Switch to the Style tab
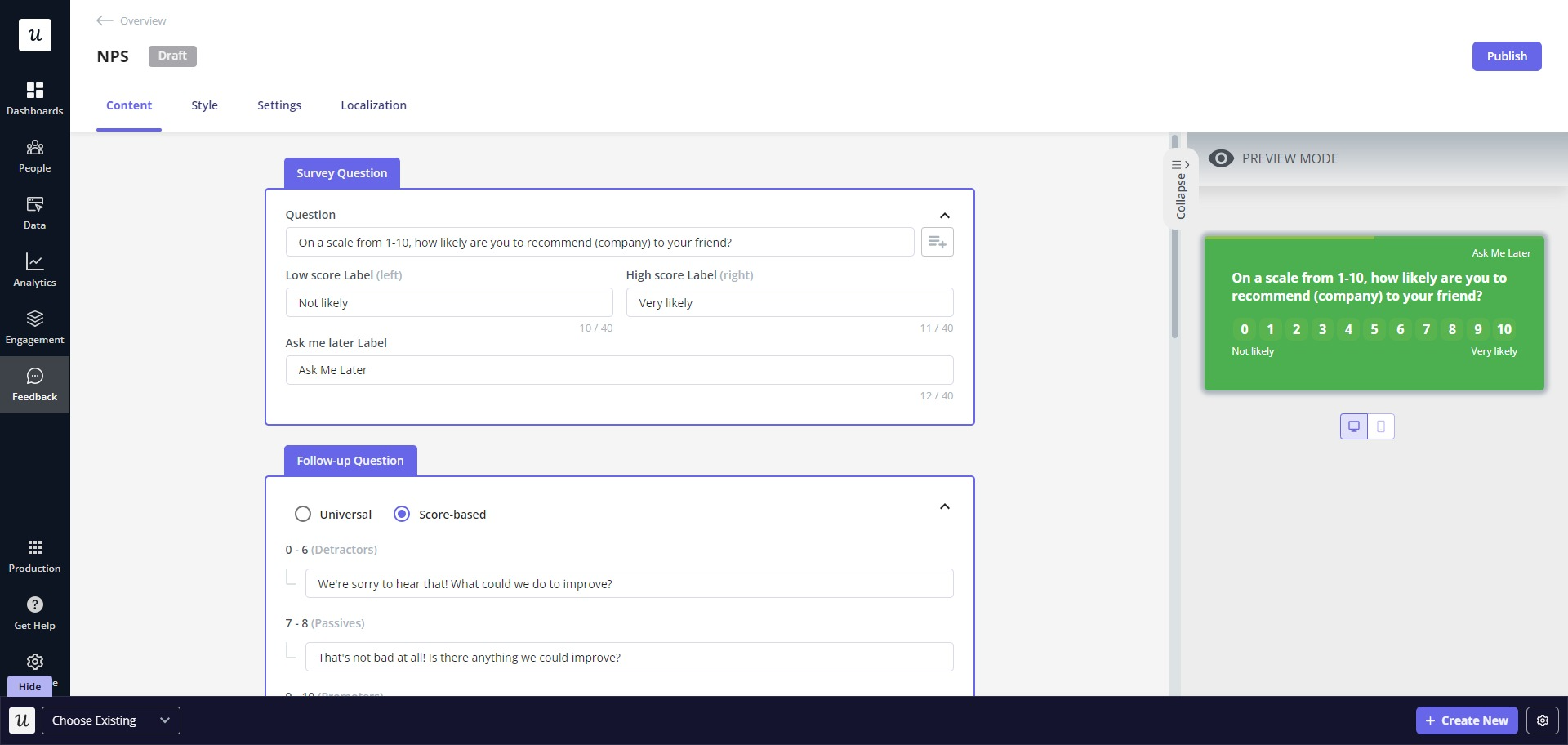The image size is (1568, 745). tap(204, 105)
